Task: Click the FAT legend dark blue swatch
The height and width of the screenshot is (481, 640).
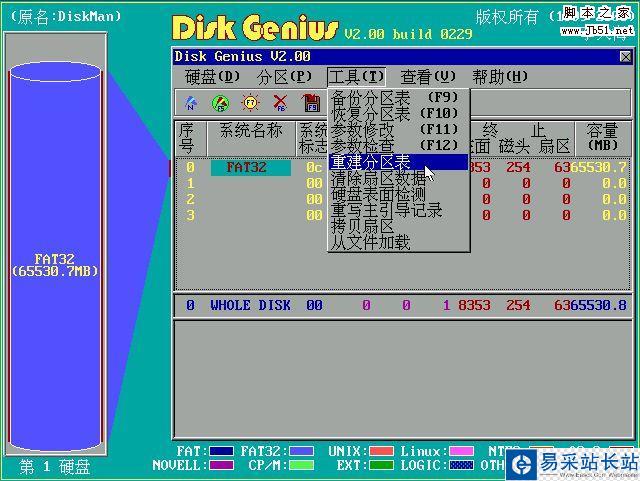Action: pyautogui.click(x=221, y=451)
